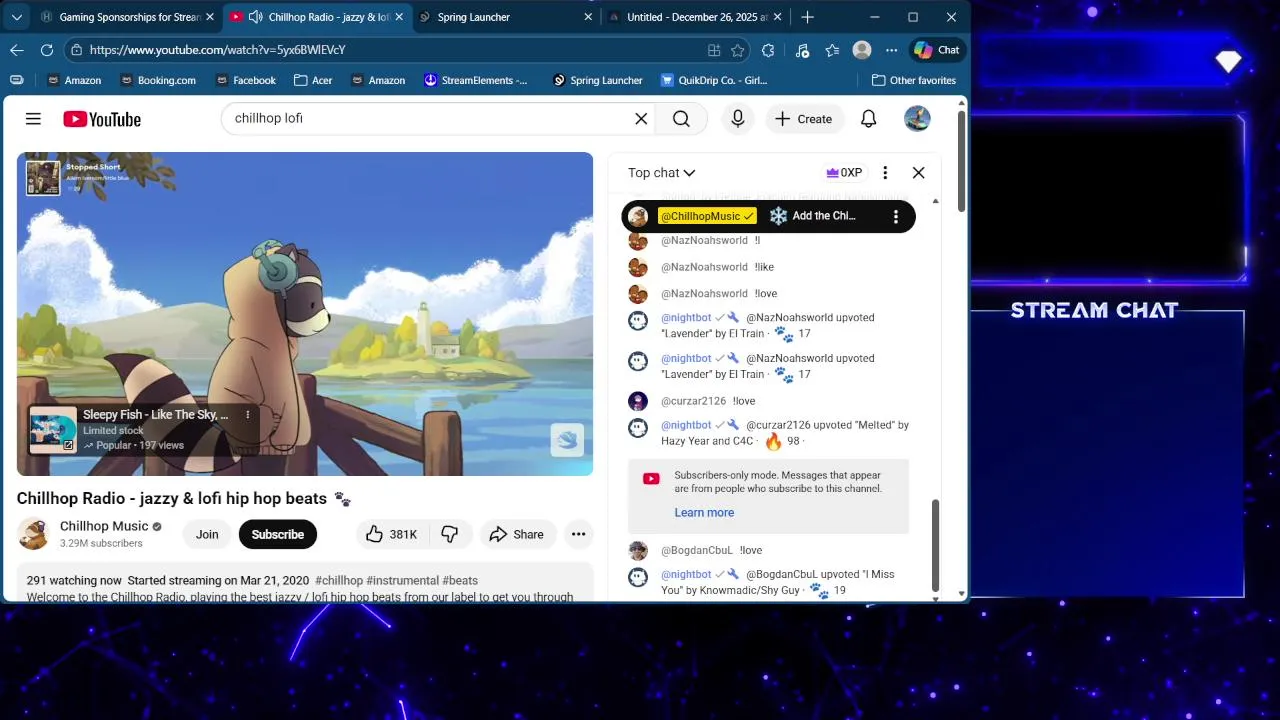Image resolution: width=1280 pixels, height=720 pixels.
Task: Open the browser profile icon
Action: (x=862, y=50)
